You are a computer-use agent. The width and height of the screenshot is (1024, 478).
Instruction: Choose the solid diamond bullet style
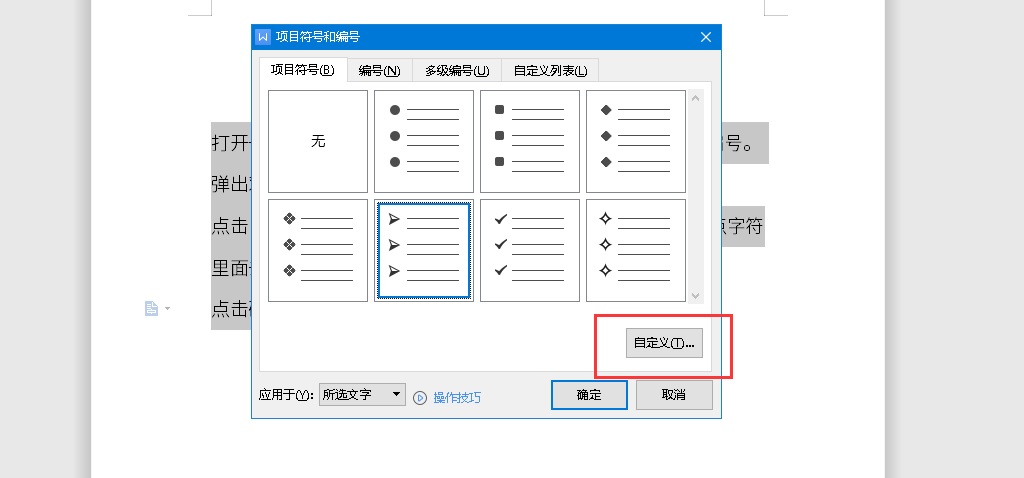(636, 141)
